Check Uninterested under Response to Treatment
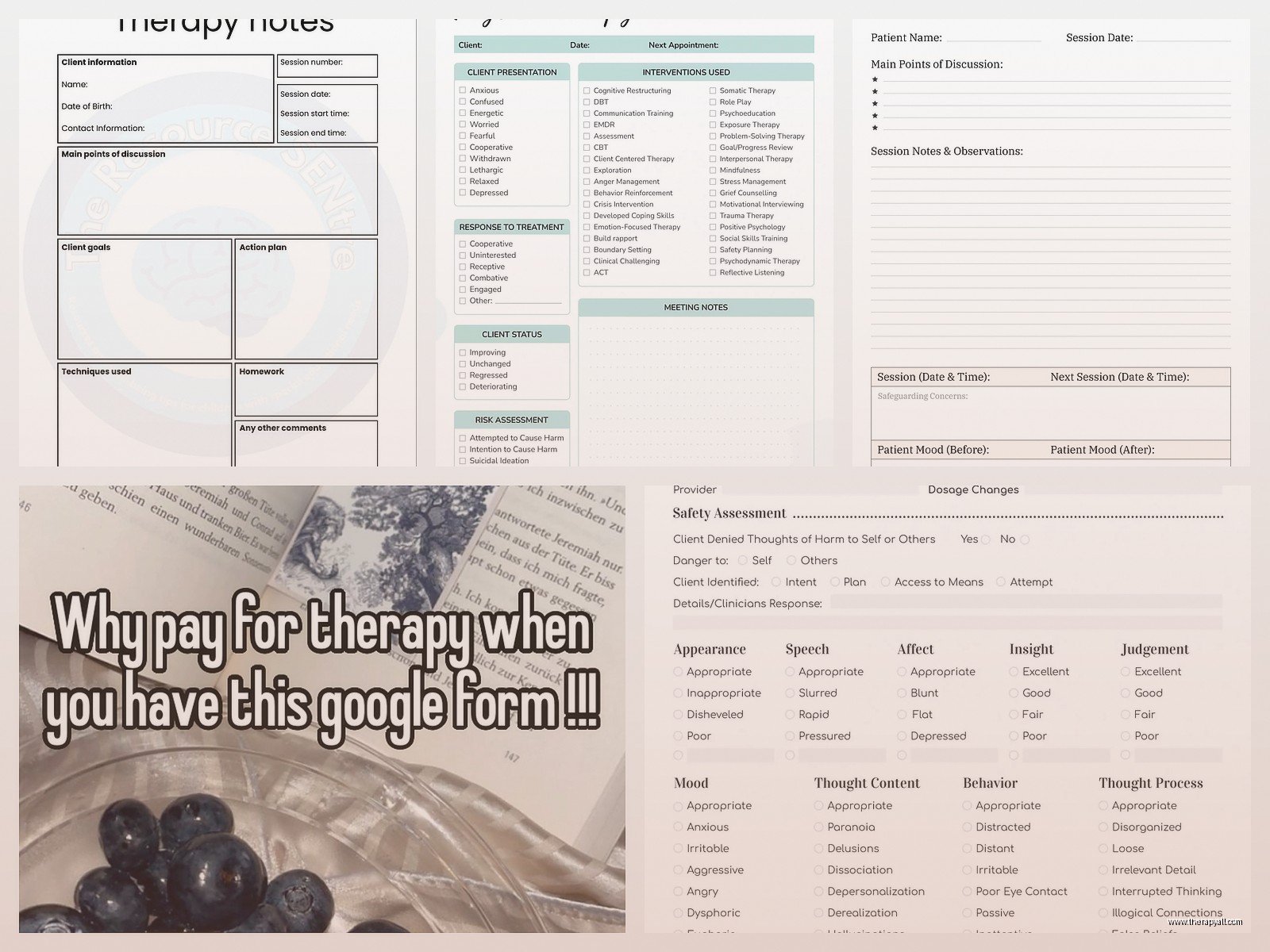This screenshot has height=952, width=1270. (463, 255)
